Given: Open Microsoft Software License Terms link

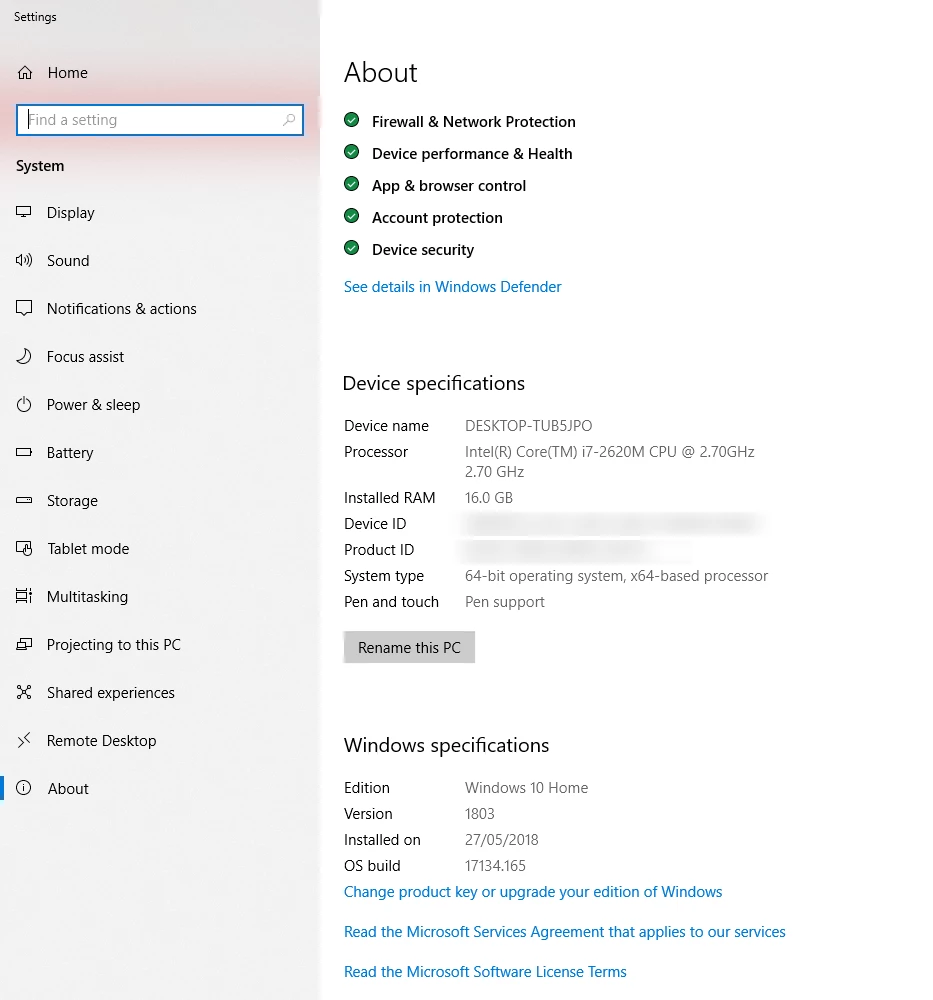Looking at the screenshot, I should coord(485,972).
